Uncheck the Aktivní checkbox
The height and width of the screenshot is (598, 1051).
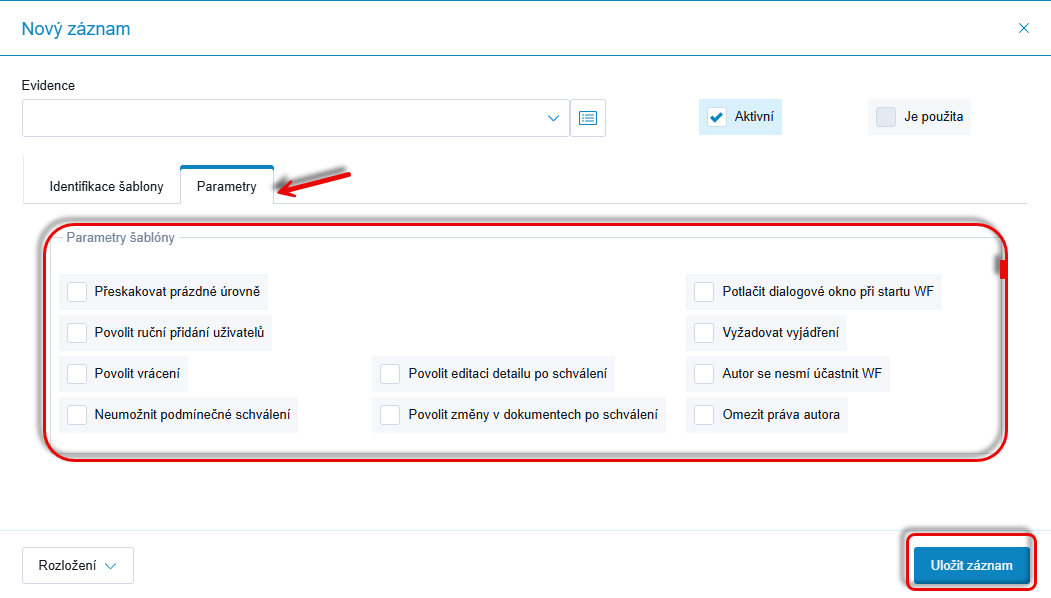click(x=716, y=117)
